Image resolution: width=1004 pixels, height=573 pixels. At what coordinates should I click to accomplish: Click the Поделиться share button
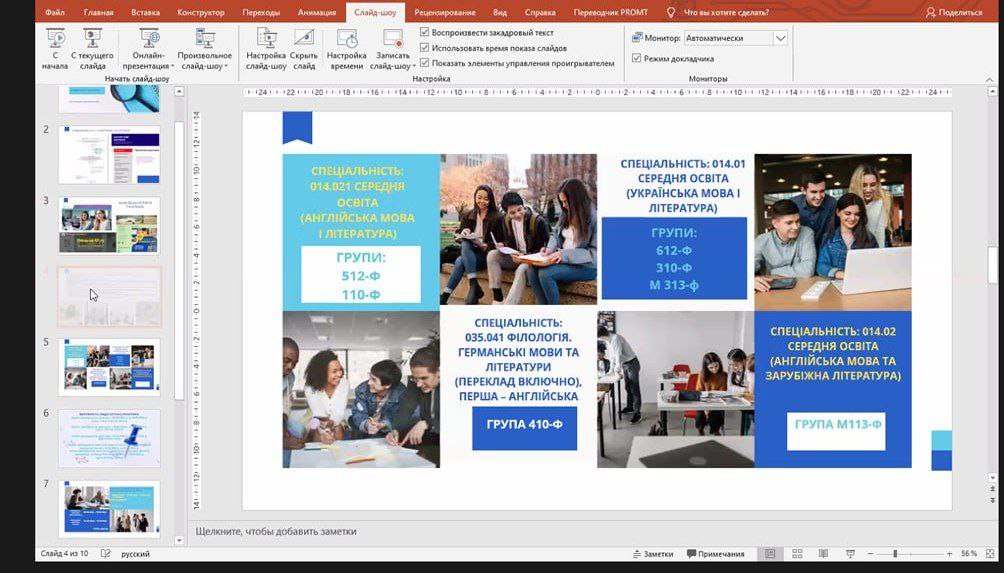954,13
